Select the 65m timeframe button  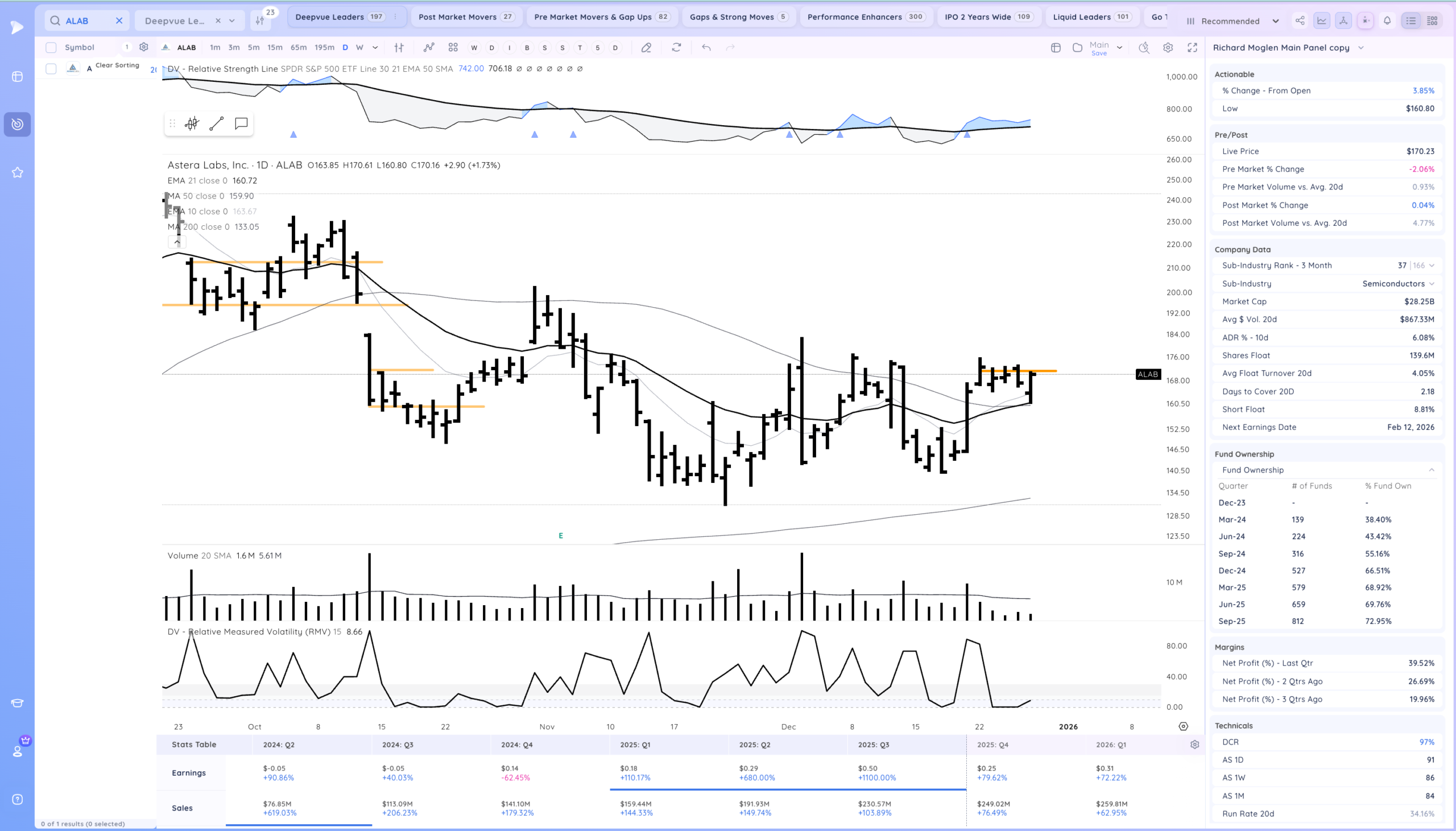[298, 47]
